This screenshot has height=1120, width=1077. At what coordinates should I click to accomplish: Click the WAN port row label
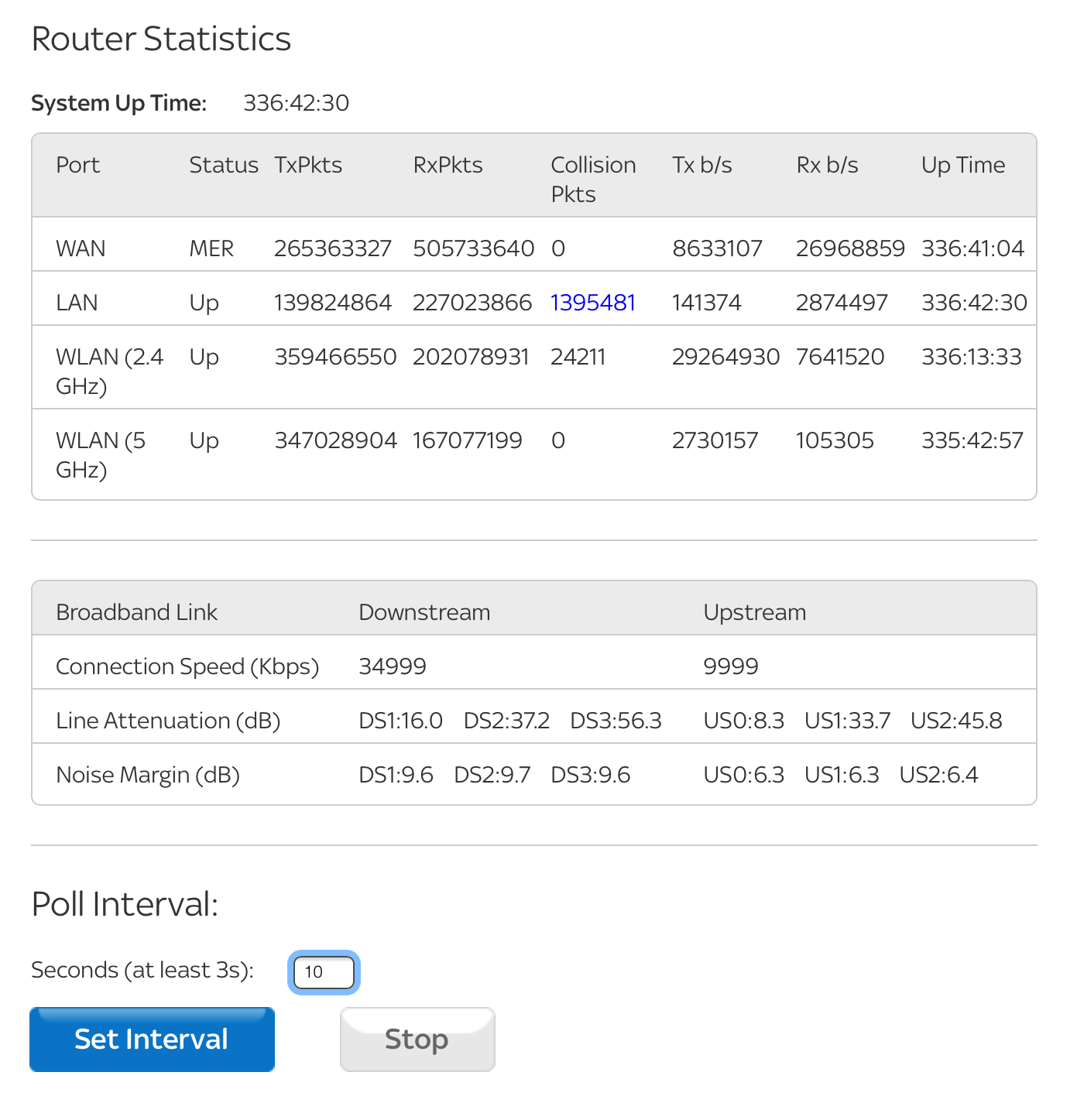pyautogui.click(x=81, y=248)
